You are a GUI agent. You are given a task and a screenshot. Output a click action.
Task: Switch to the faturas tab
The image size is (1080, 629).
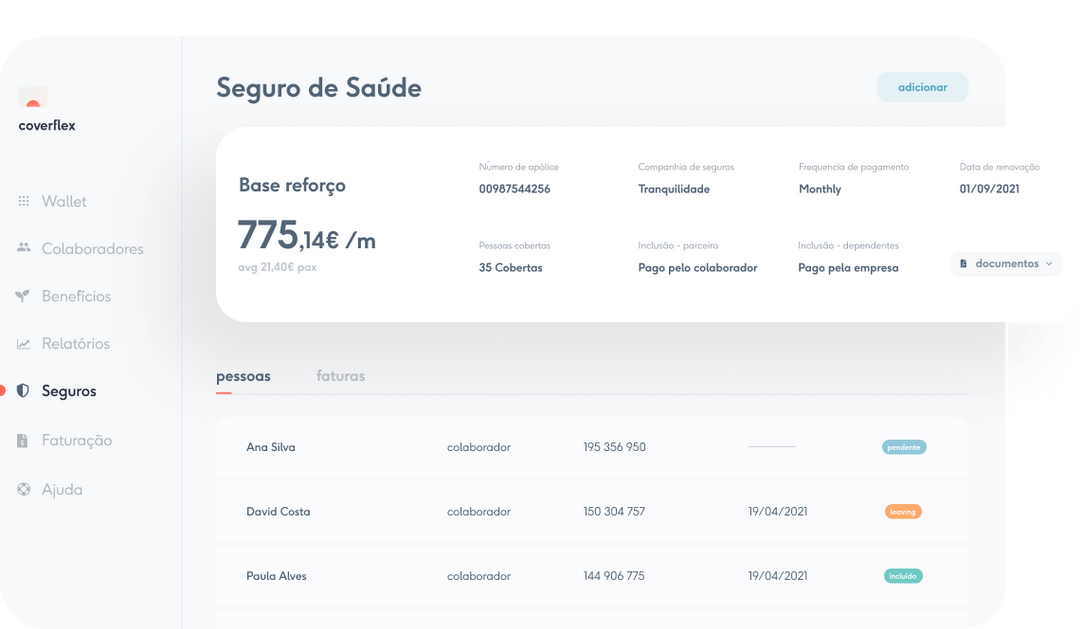click(x=340, y=377)
